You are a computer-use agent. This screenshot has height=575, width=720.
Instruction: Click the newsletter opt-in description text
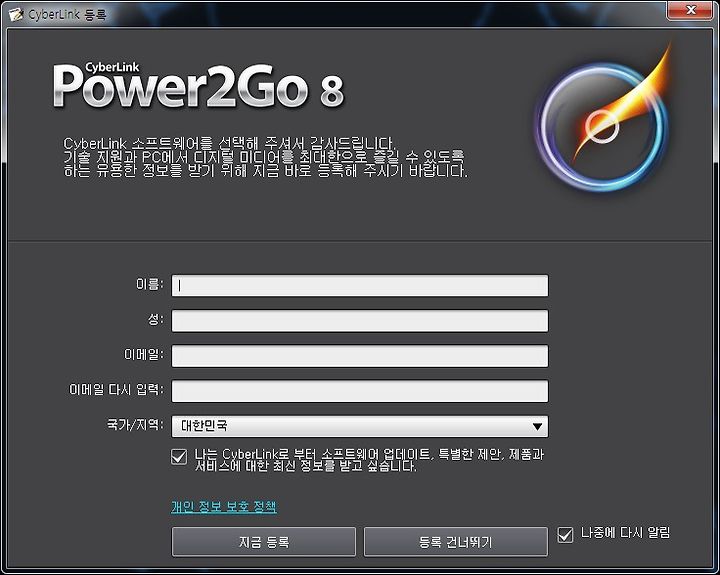[x=369, y=460]
